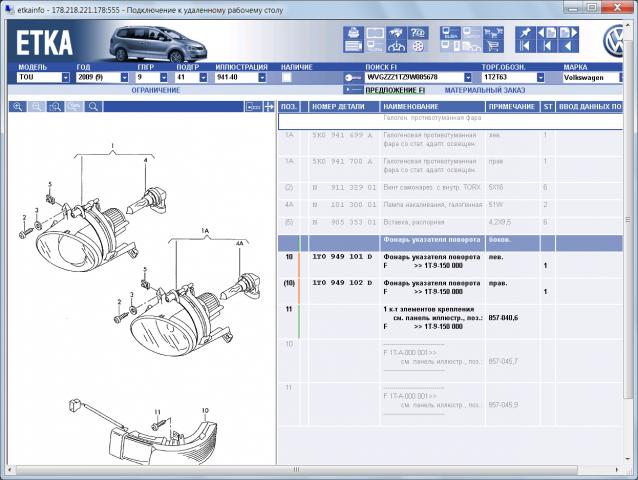Click the monitor and phone icon
This screenshot has height=480, width=638.
coord(450,46)
